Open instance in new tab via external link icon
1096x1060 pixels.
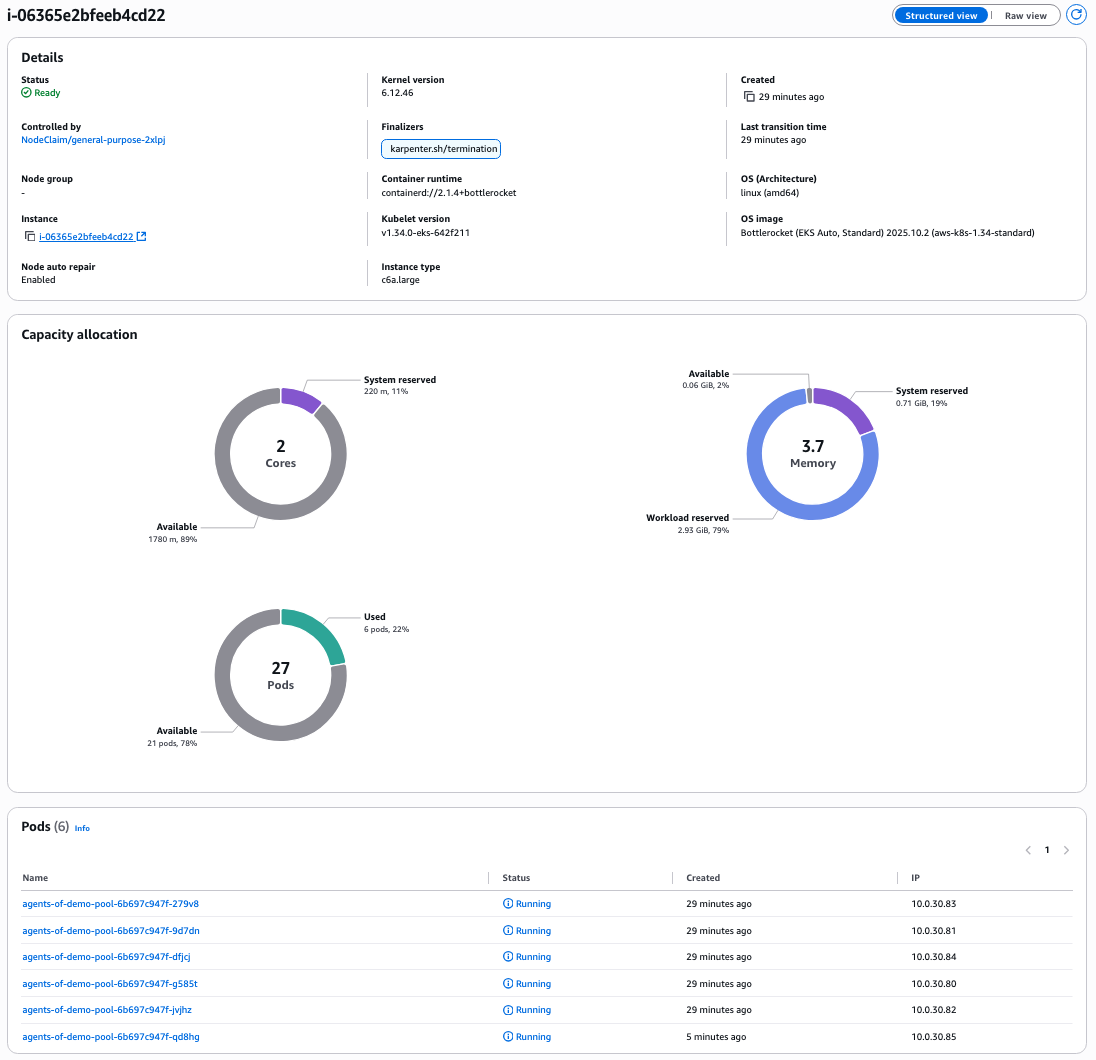pyautogui.click(x=143, y=237)
